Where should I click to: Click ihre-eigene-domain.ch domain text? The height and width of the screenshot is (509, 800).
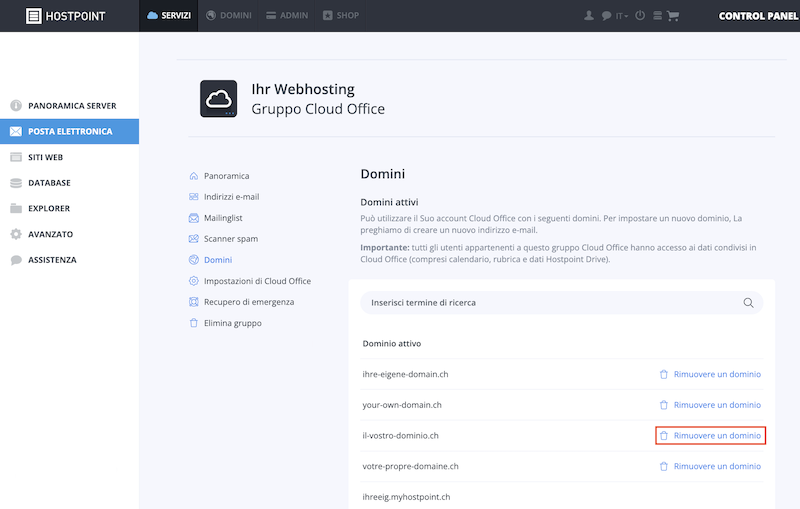(405, 374)
